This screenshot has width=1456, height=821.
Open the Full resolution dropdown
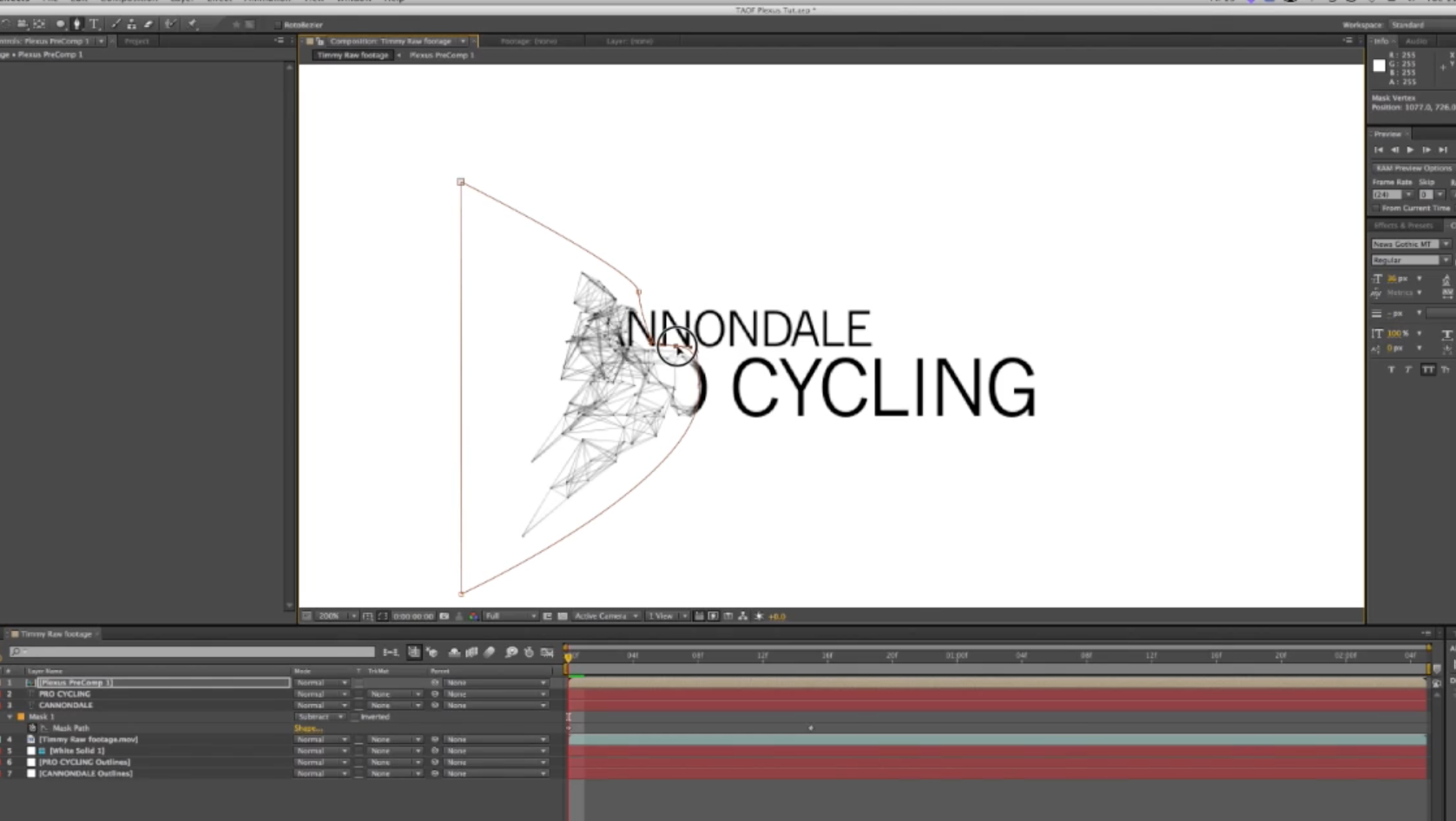point(510,616)
